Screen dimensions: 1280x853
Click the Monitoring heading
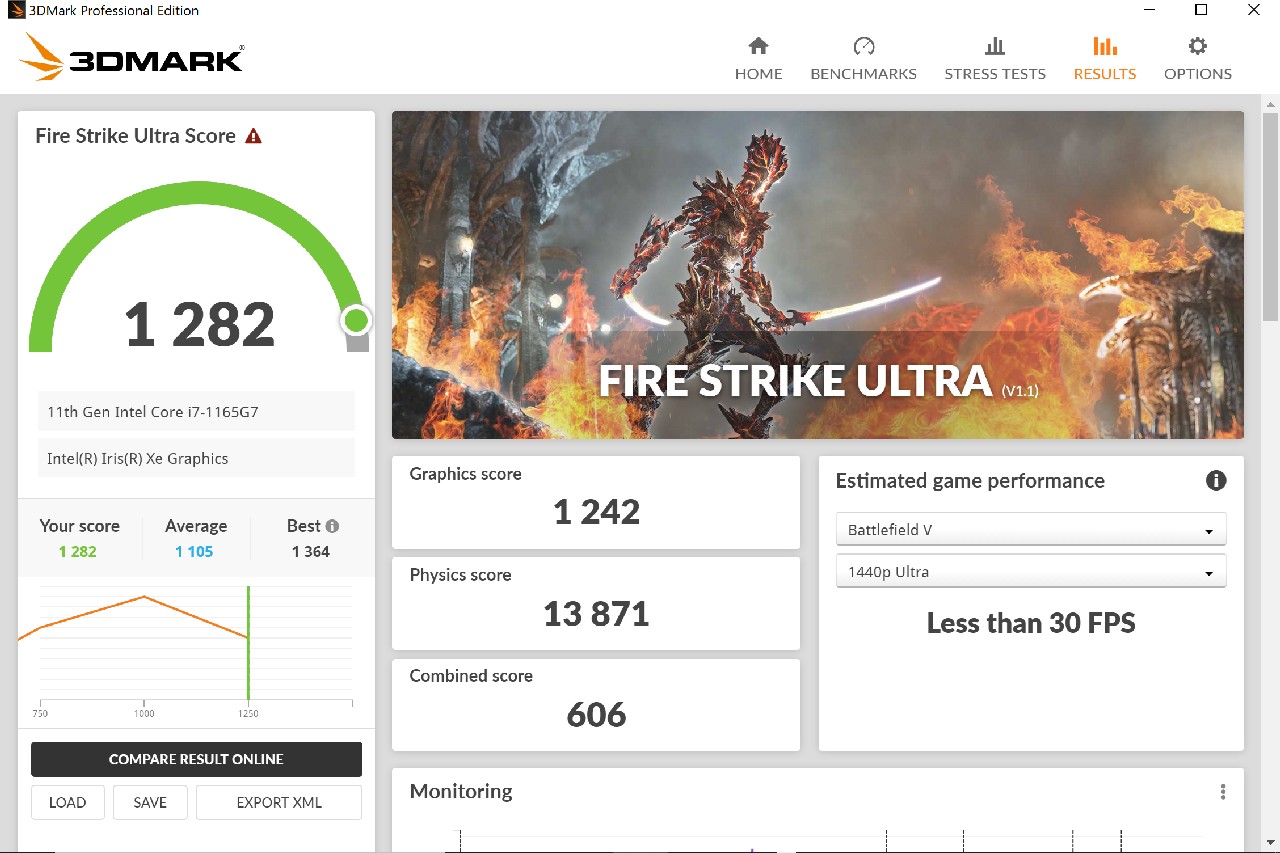[461, 791]
